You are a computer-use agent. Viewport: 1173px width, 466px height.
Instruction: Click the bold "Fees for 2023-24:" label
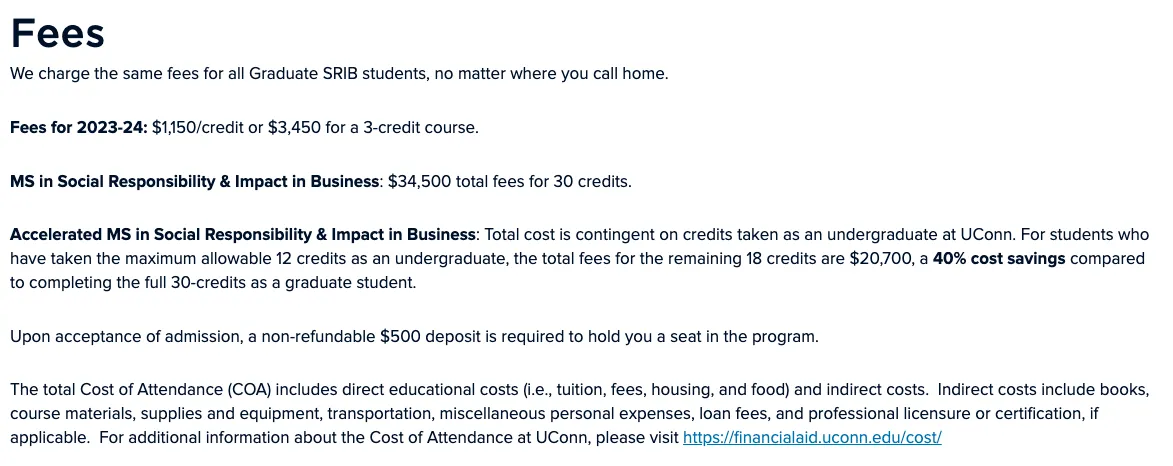[x=78, y=128]
